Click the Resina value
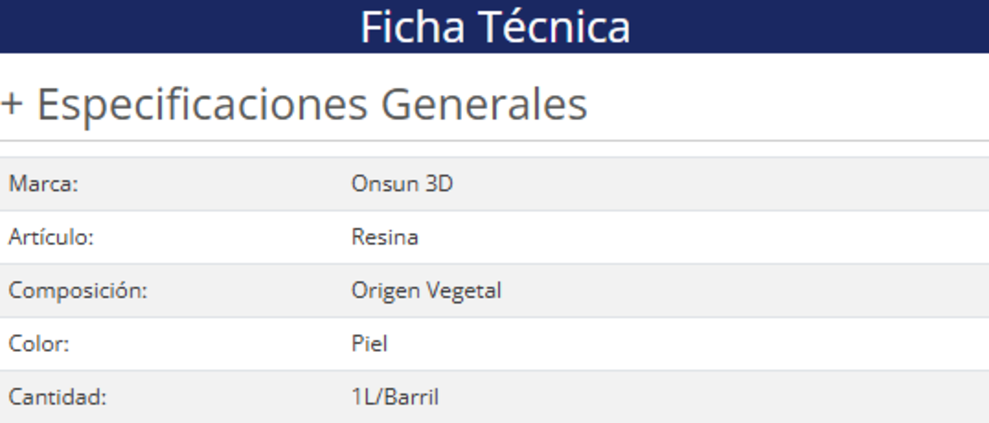 click(x=385, y=237)
